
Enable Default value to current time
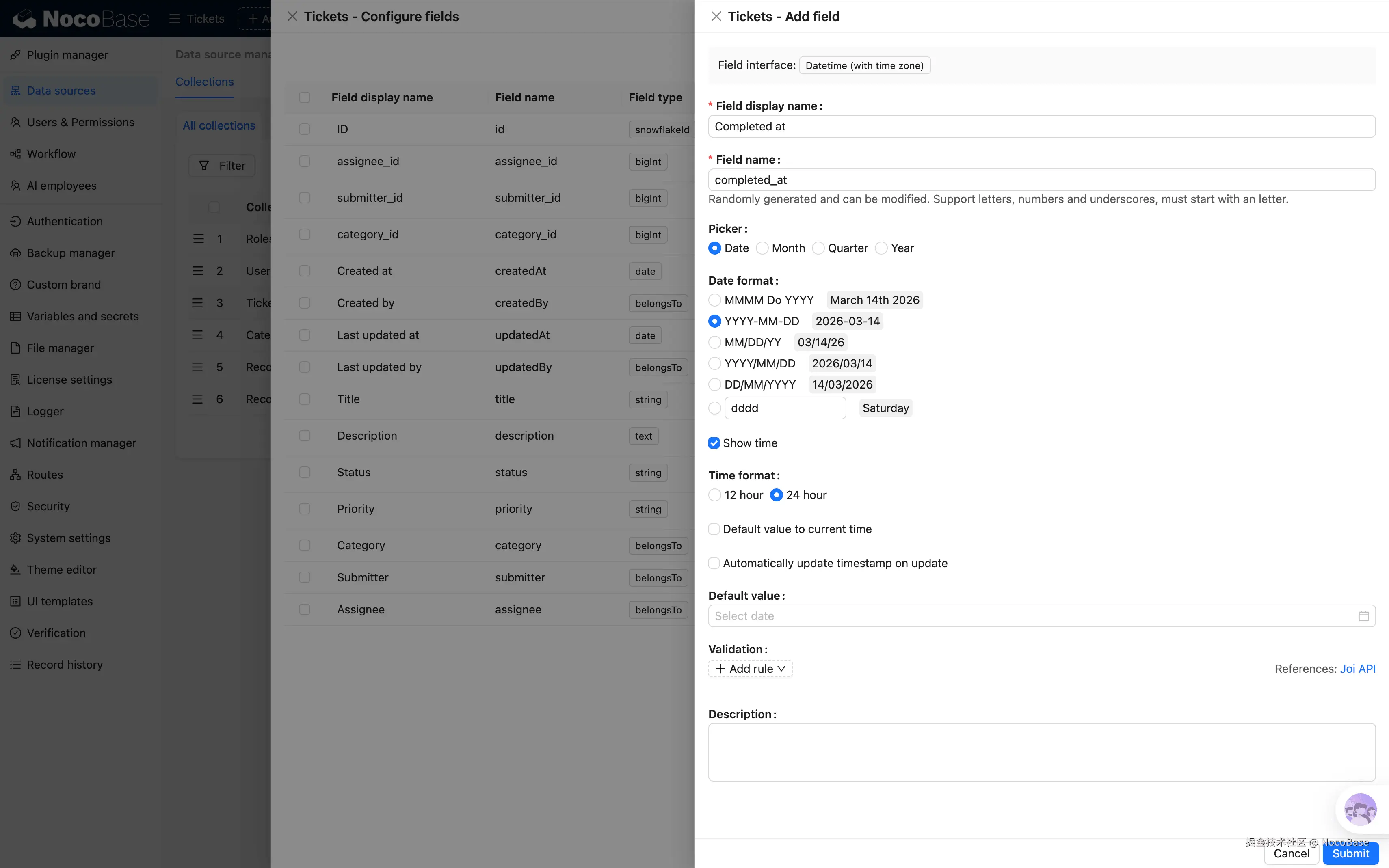714,529
